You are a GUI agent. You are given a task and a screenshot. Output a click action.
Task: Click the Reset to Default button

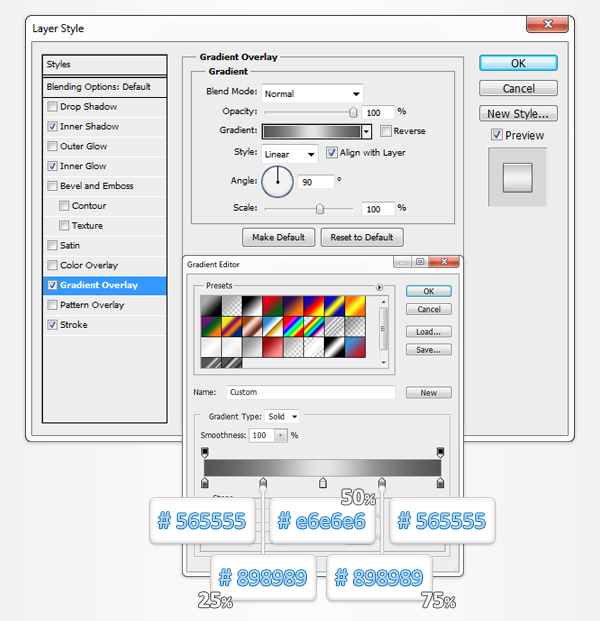click(x=362, y=237)
